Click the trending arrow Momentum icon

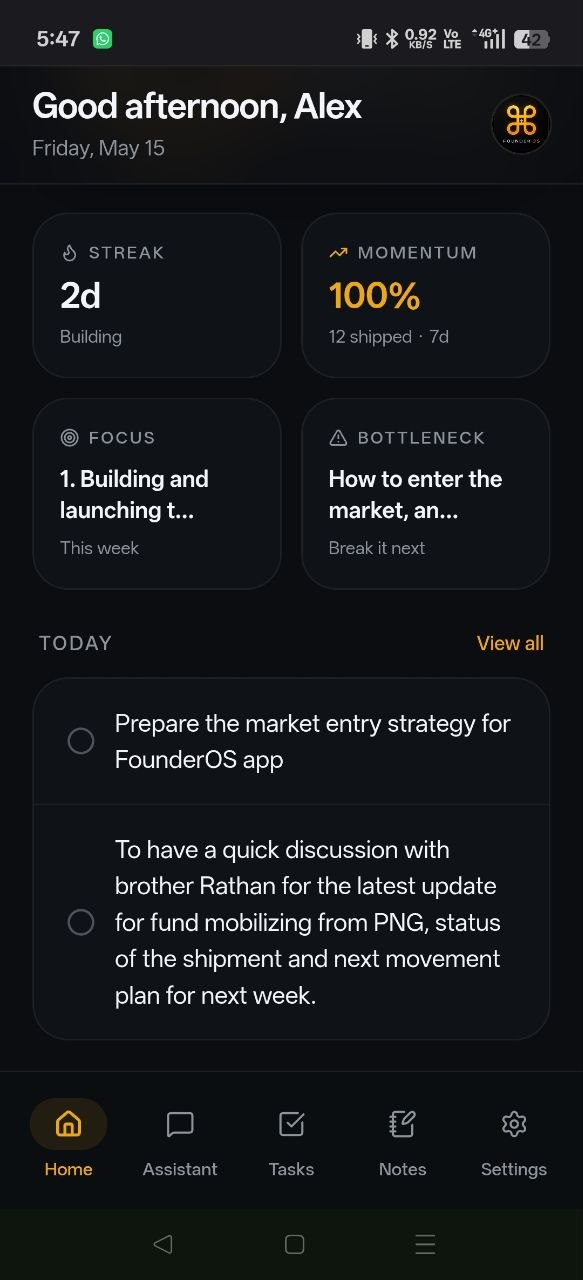(x=338, y=253)
